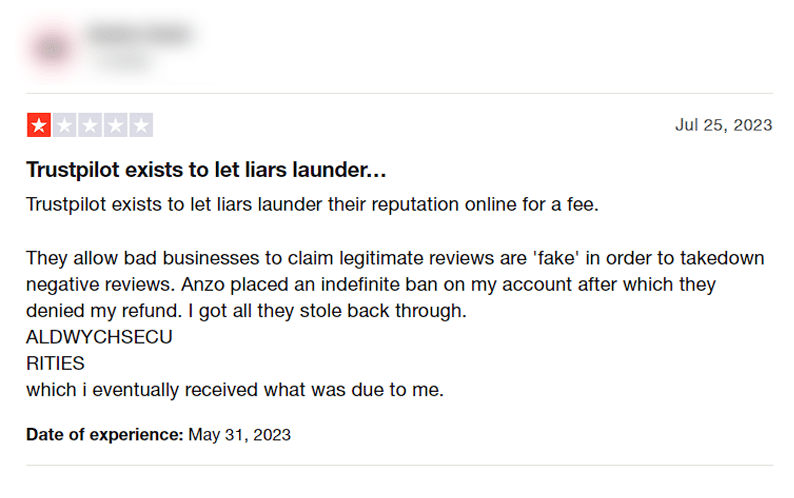The image size is (794, 498).
Task: Click the first sentence about laundering reputation
Action: coord(312,205)
